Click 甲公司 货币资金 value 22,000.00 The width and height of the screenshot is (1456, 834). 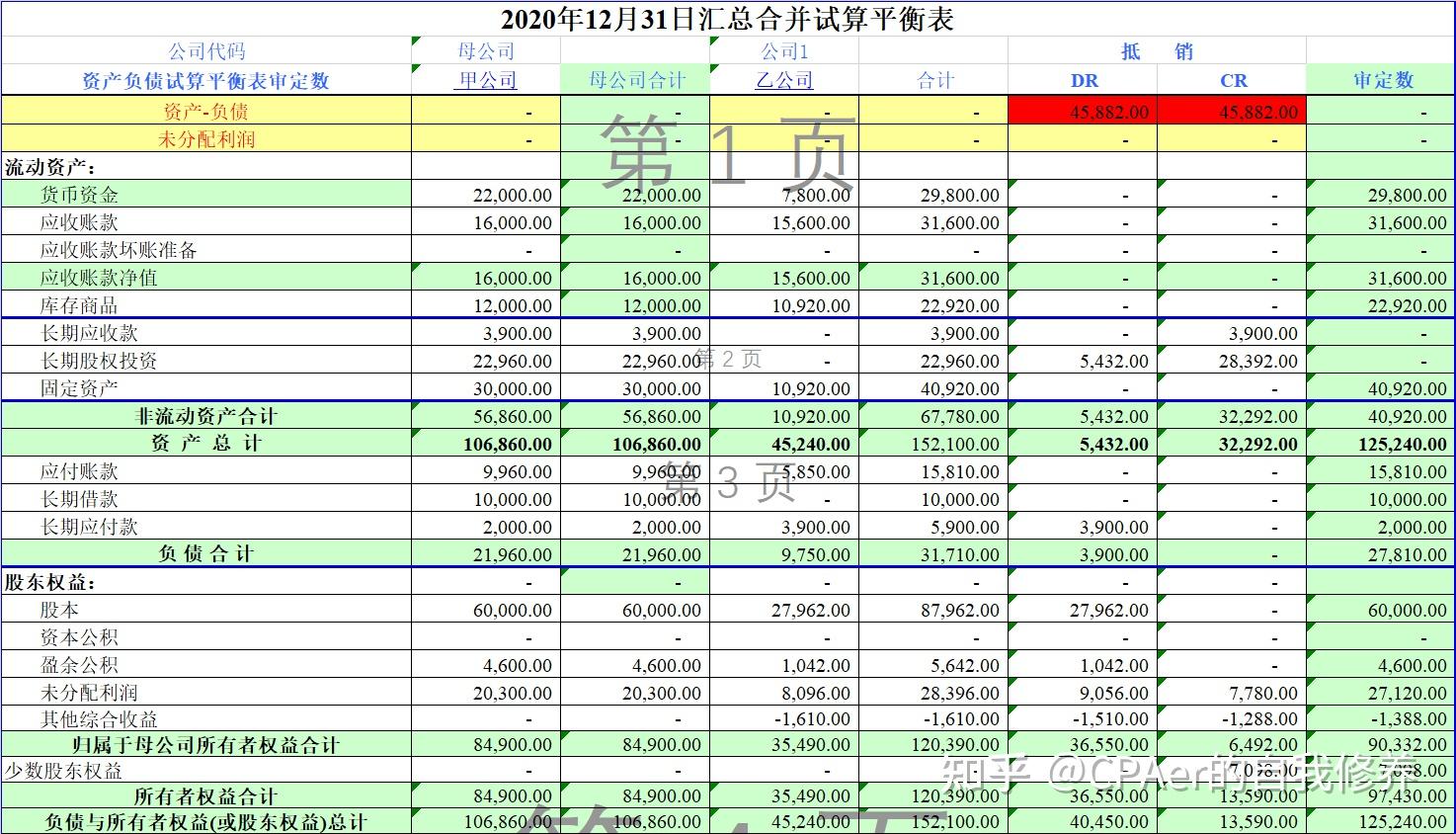pyautogui.click(x=512, y=196)
